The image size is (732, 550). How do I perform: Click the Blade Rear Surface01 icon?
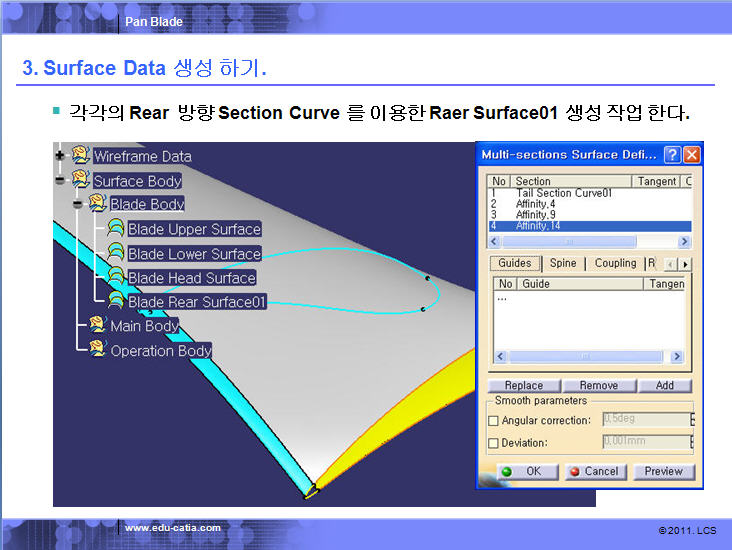pos(116,301)
